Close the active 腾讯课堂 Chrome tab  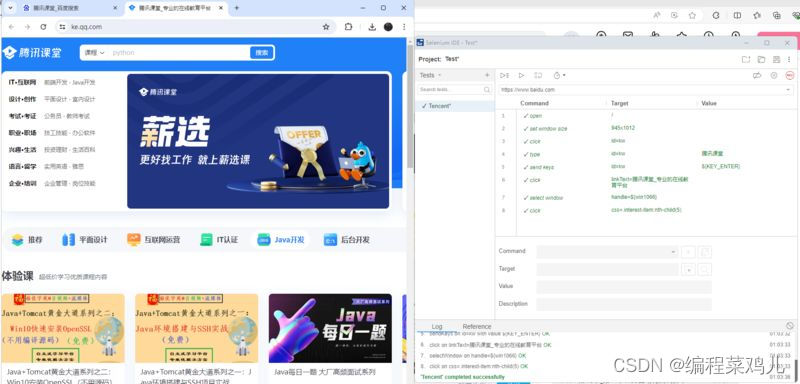tap(221, 8)
